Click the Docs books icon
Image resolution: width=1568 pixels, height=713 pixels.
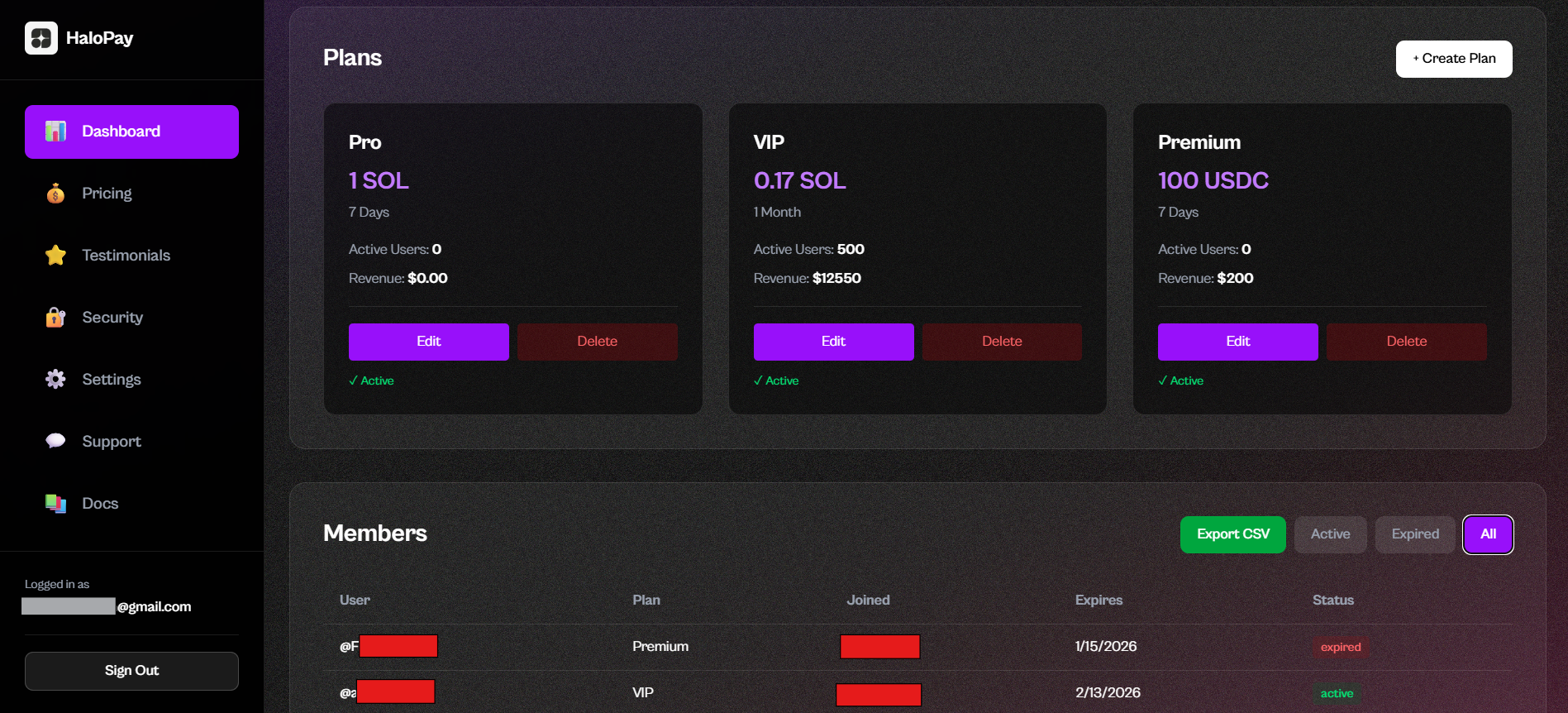(x=55, y=504)
